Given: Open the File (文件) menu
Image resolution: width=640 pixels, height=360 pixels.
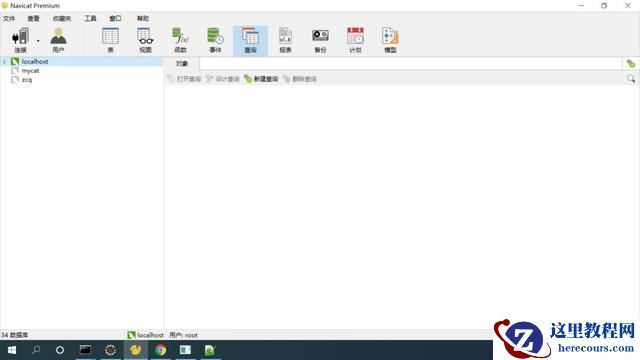Looking at the screenshot, I should coord(9,18).
